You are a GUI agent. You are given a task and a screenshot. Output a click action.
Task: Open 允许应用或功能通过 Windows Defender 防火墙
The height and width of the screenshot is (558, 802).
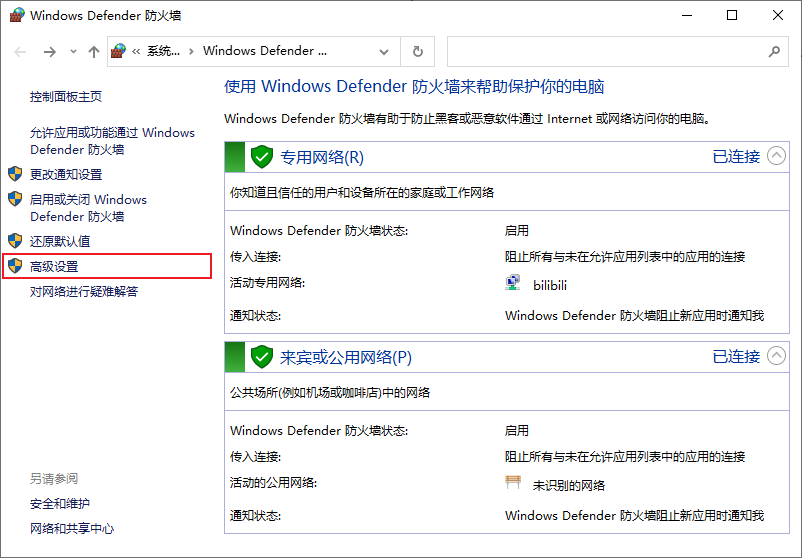(113, 141)
